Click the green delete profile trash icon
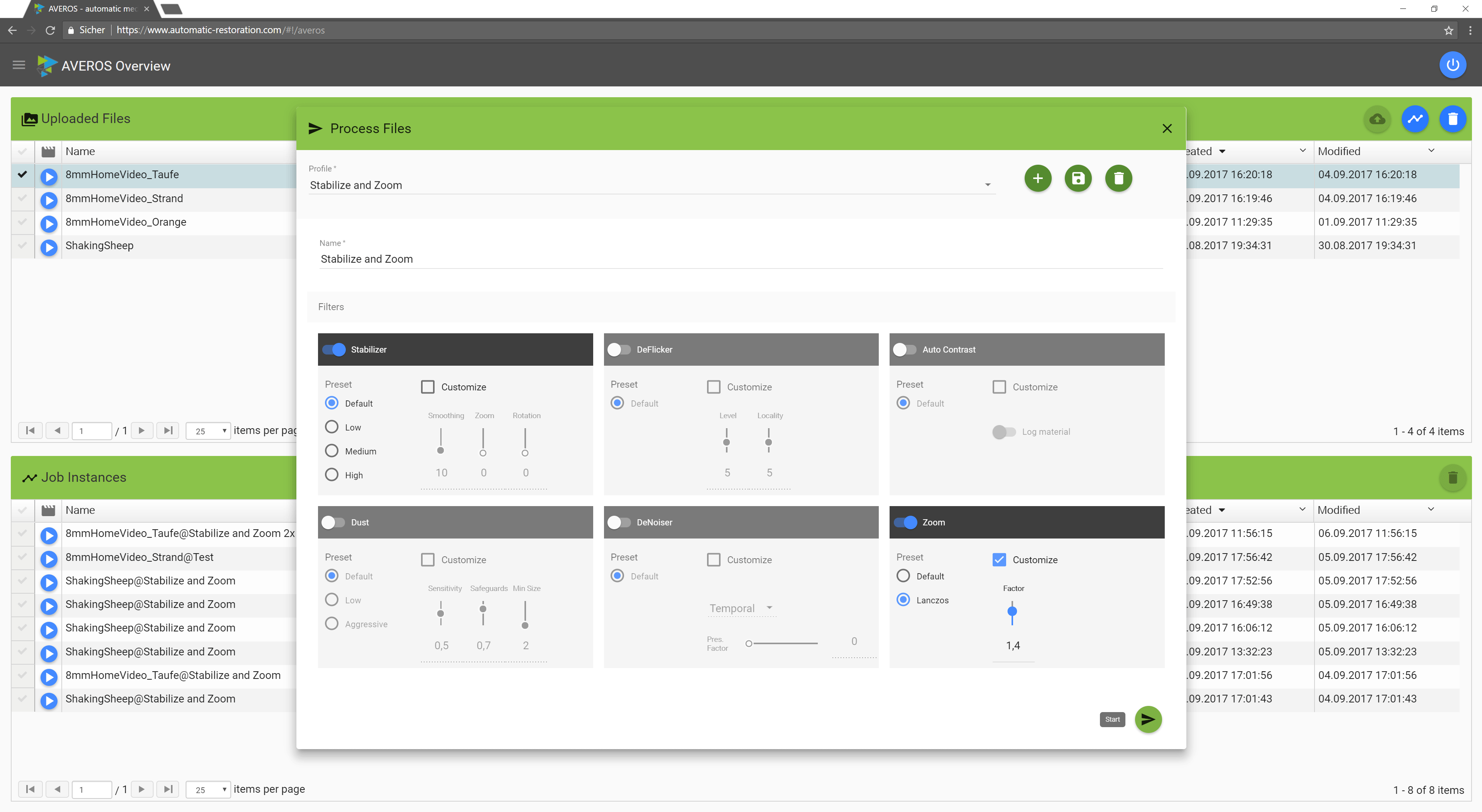The image size is (1482, 812). pyautogui.click(x=1118, y=178)
